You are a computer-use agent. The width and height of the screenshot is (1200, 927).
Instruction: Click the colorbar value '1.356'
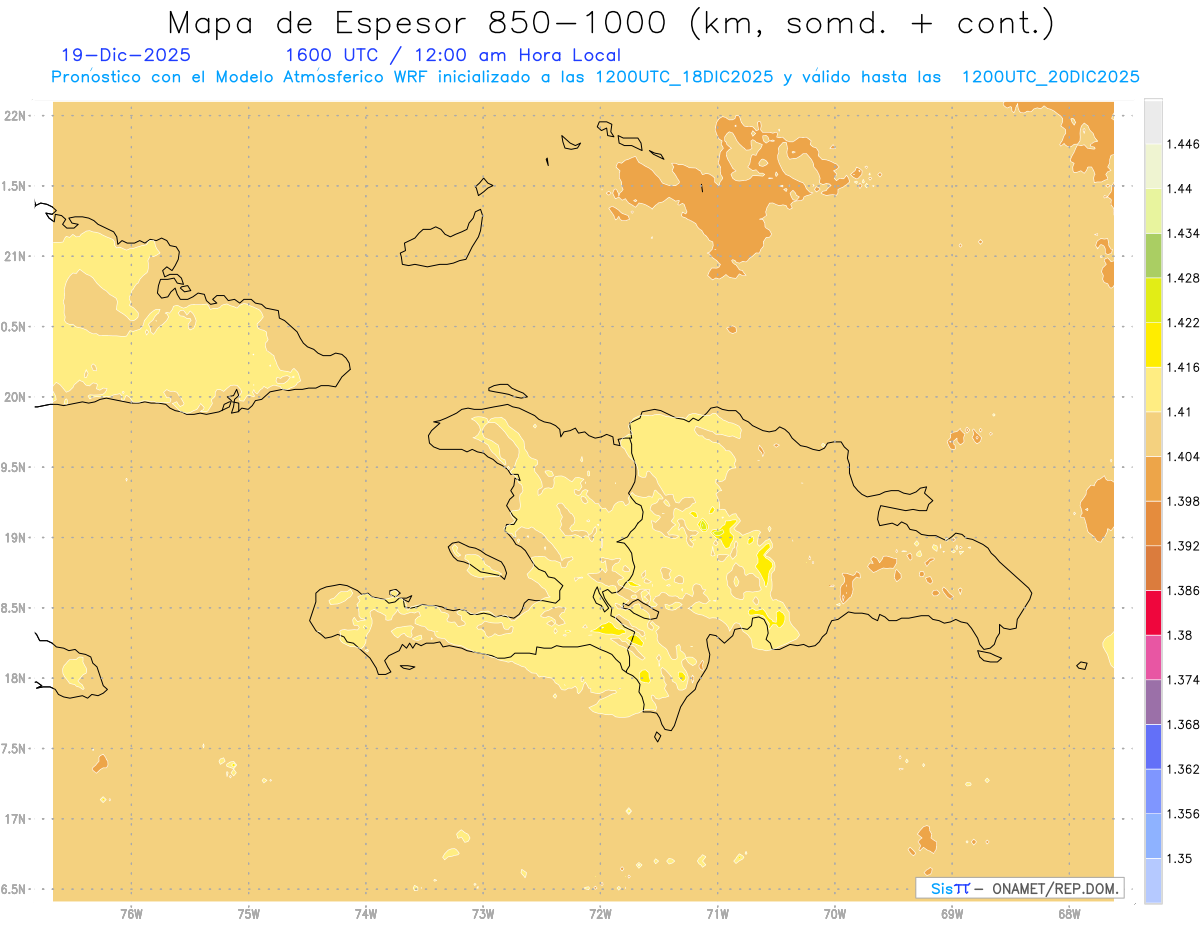click(1184, 813)
